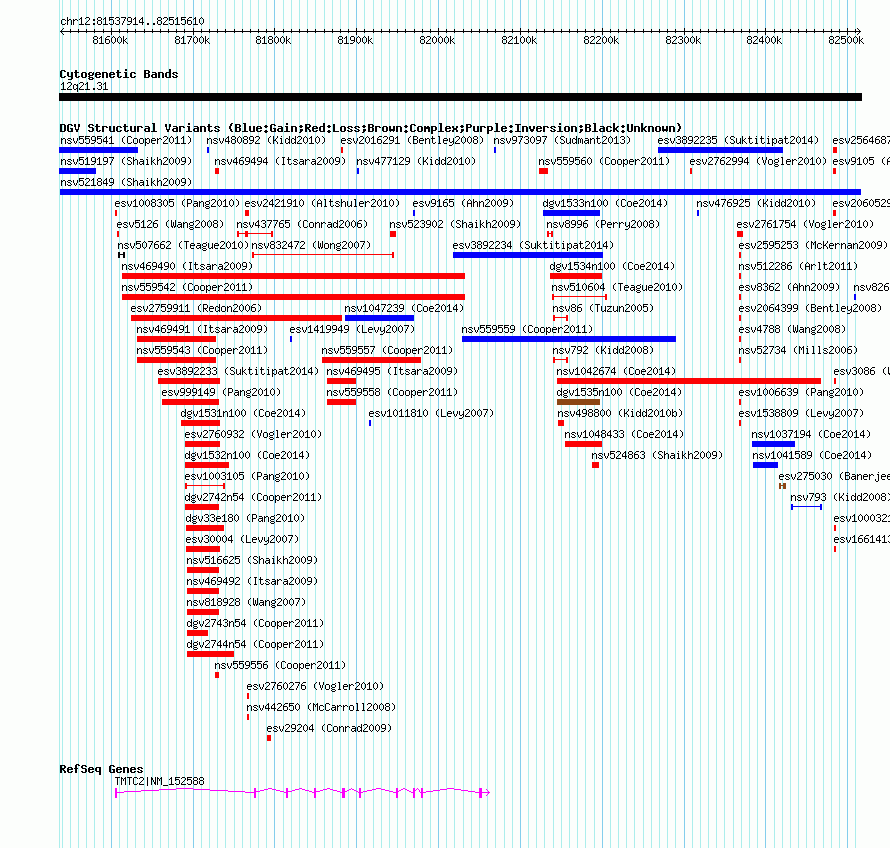Open the nsv1037194 (Coe2014) variant label
The height and width of the screenshot is (848, 890).
[x=811, y=434]
